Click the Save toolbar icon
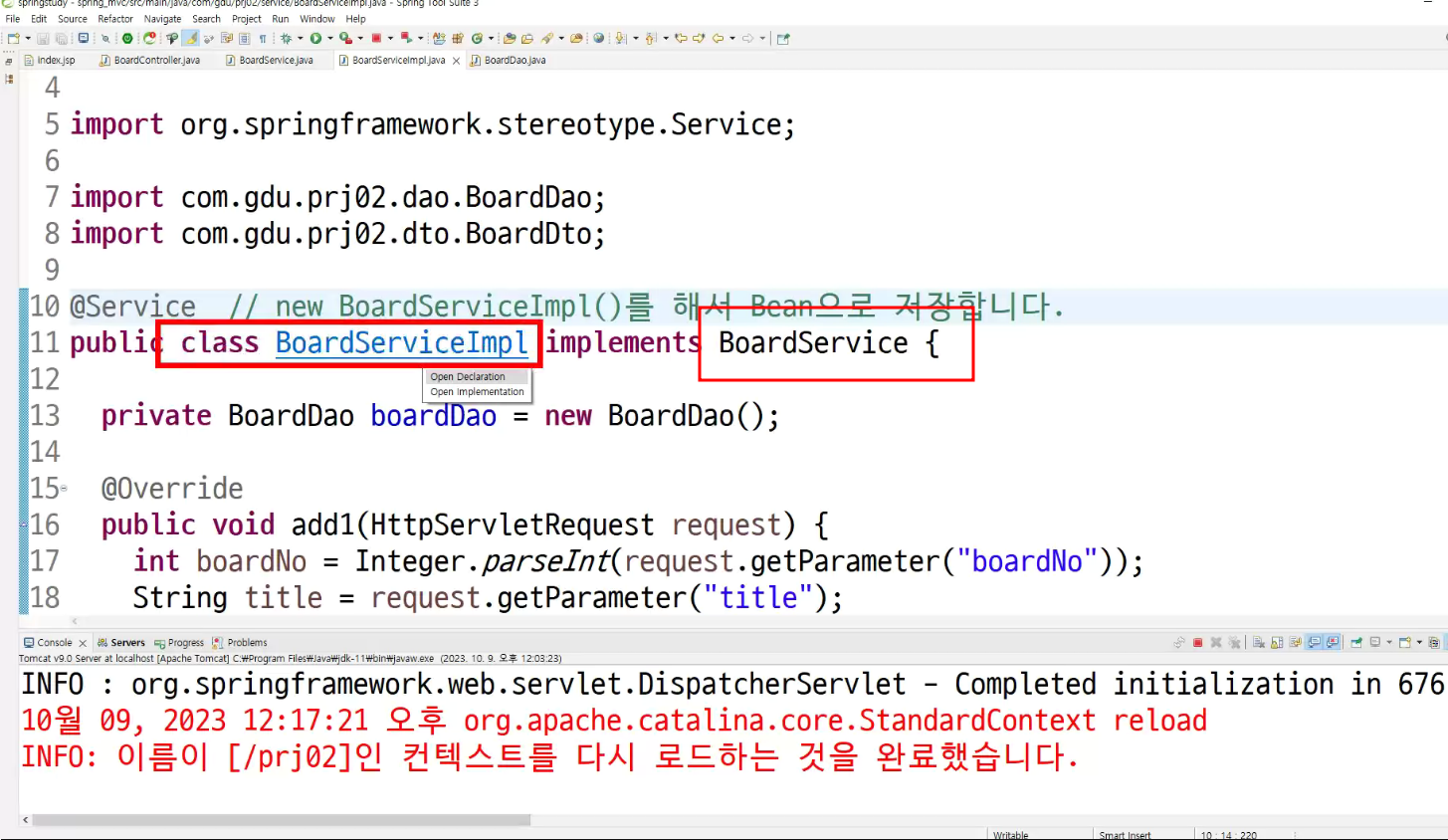 43,39
